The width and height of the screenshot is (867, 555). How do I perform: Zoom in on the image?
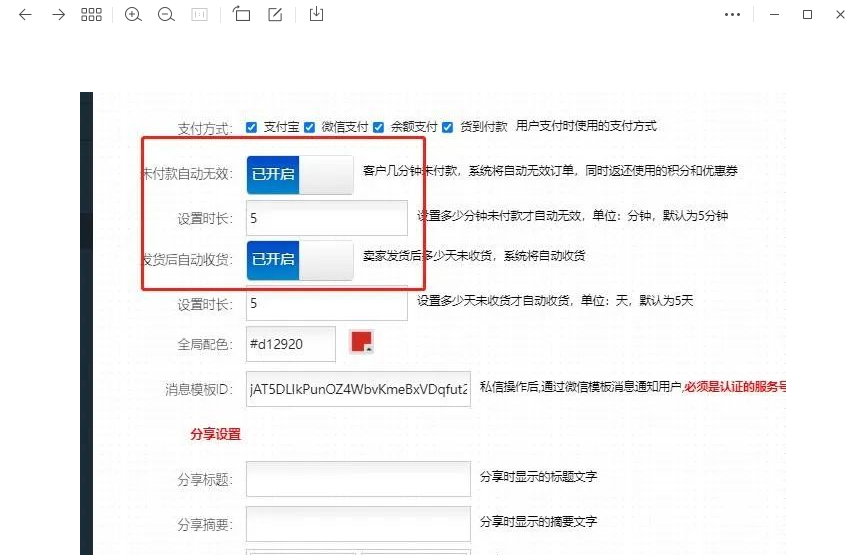[133, 15]
